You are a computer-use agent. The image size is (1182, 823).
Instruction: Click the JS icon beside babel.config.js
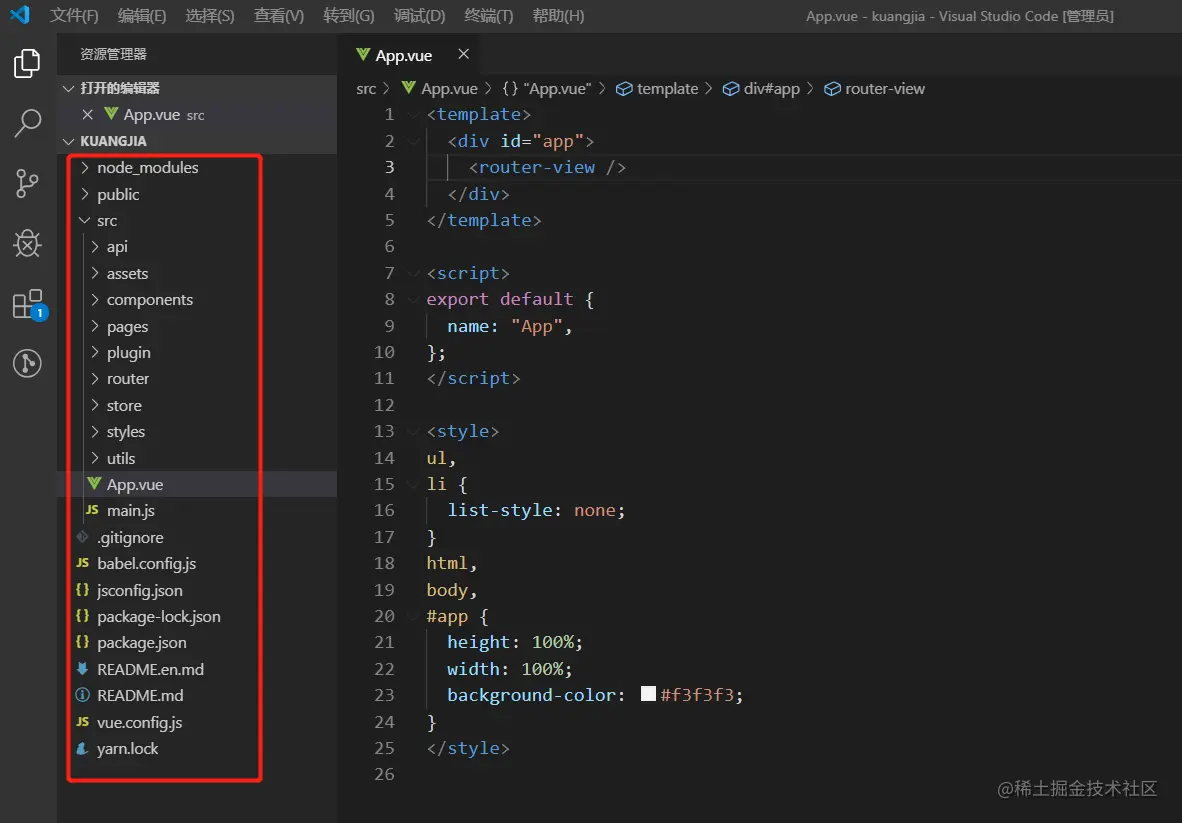point(83,563)
